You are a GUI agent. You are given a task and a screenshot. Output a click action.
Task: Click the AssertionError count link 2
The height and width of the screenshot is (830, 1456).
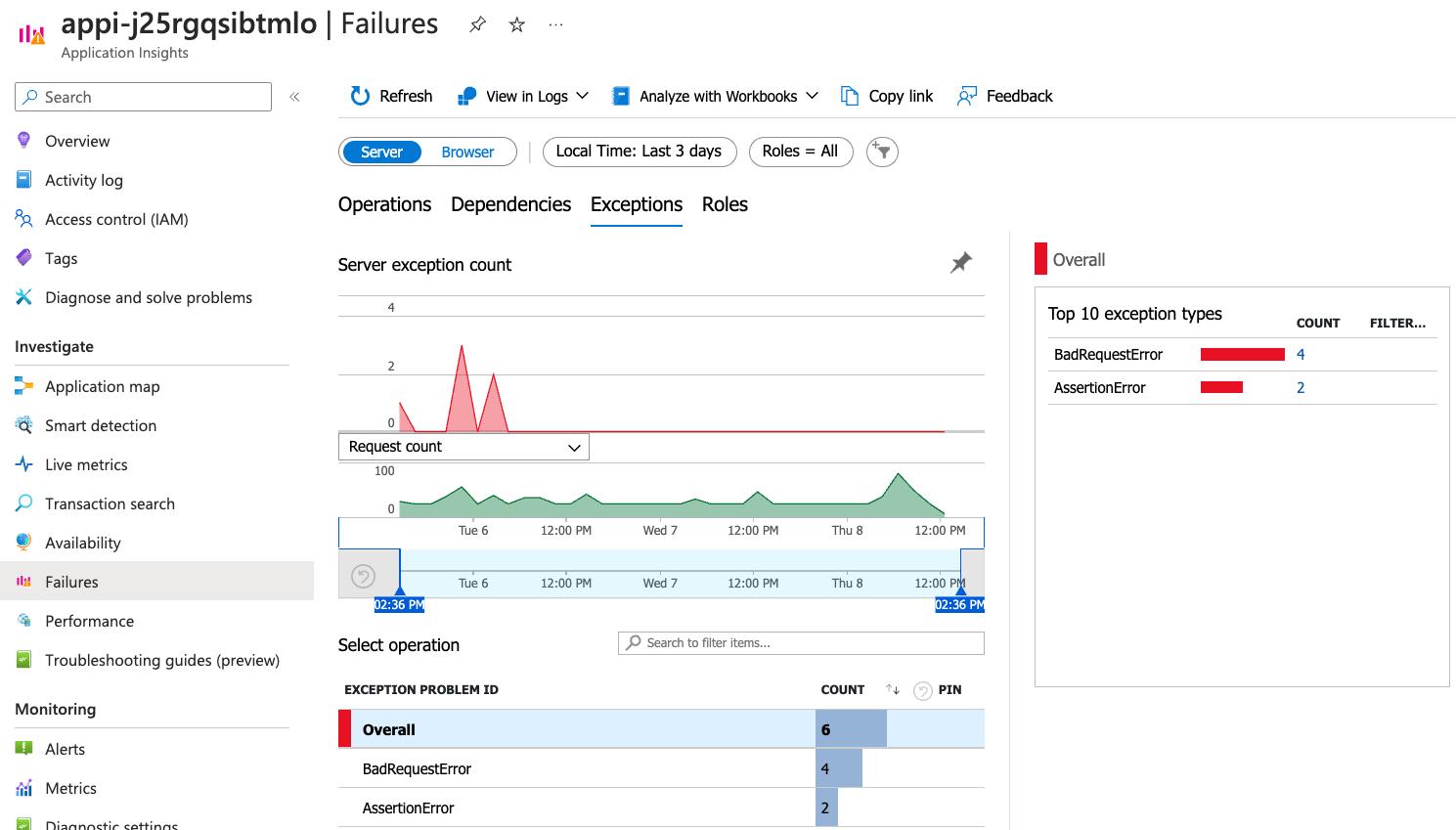[1301, 387]
